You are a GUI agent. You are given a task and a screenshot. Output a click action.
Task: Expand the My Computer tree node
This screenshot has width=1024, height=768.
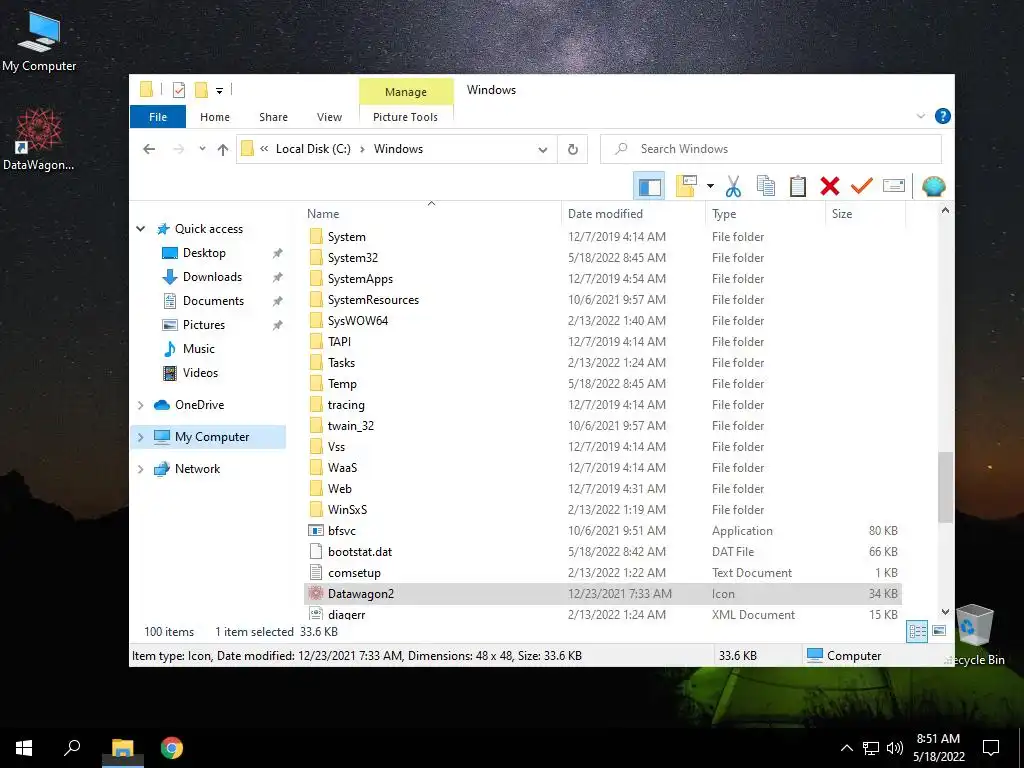pyautogui.click(x=140, y=437)
